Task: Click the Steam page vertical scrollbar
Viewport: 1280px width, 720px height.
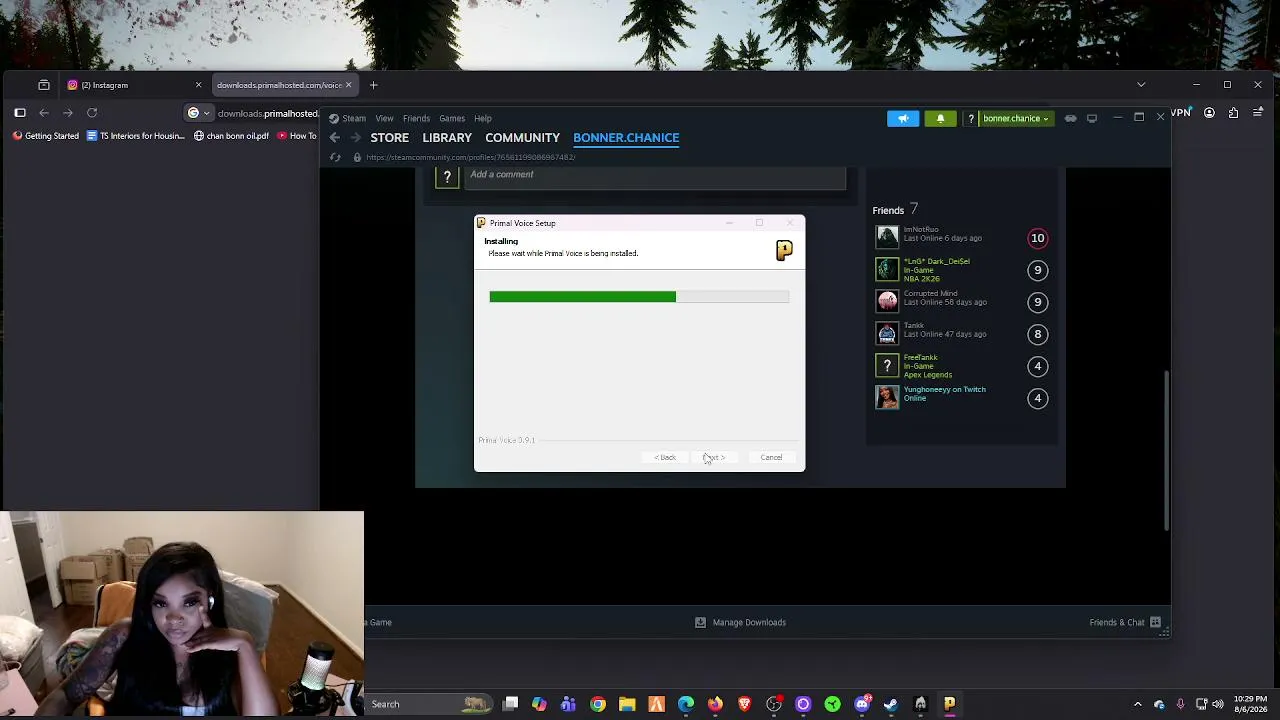Action: [x=1166, y=450]
